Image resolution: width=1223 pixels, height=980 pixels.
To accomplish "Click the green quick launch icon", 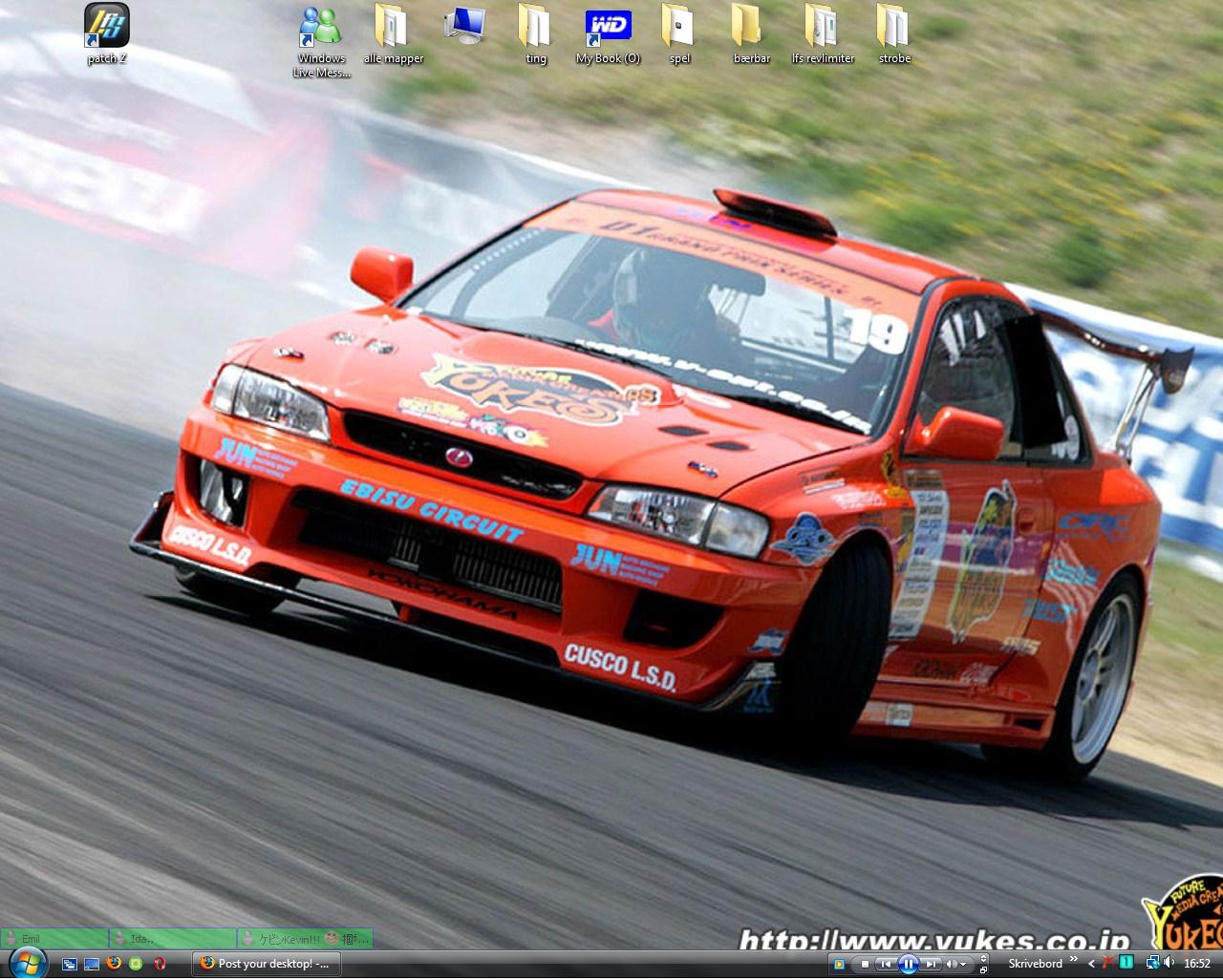I will click(x=137, y=964).
